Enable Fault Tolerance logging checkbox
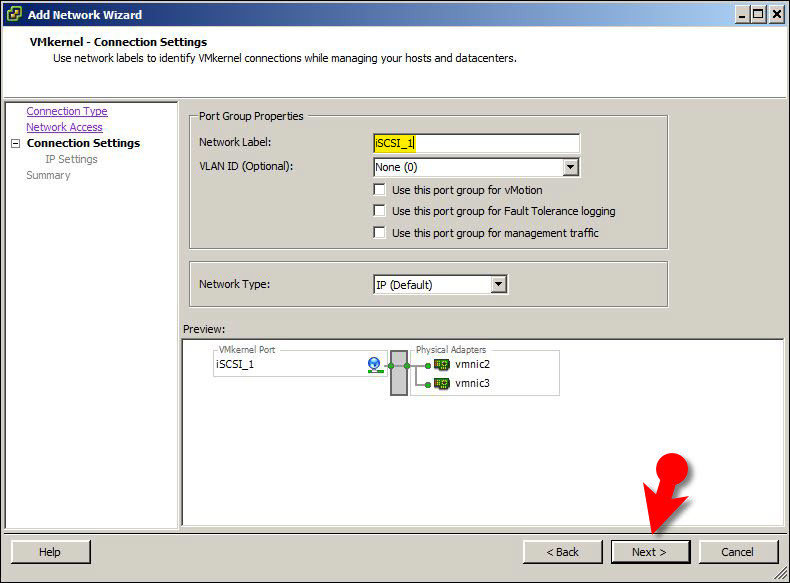This screenshot has height=583, width=790. pyautogui.click(x=379, y=211)
